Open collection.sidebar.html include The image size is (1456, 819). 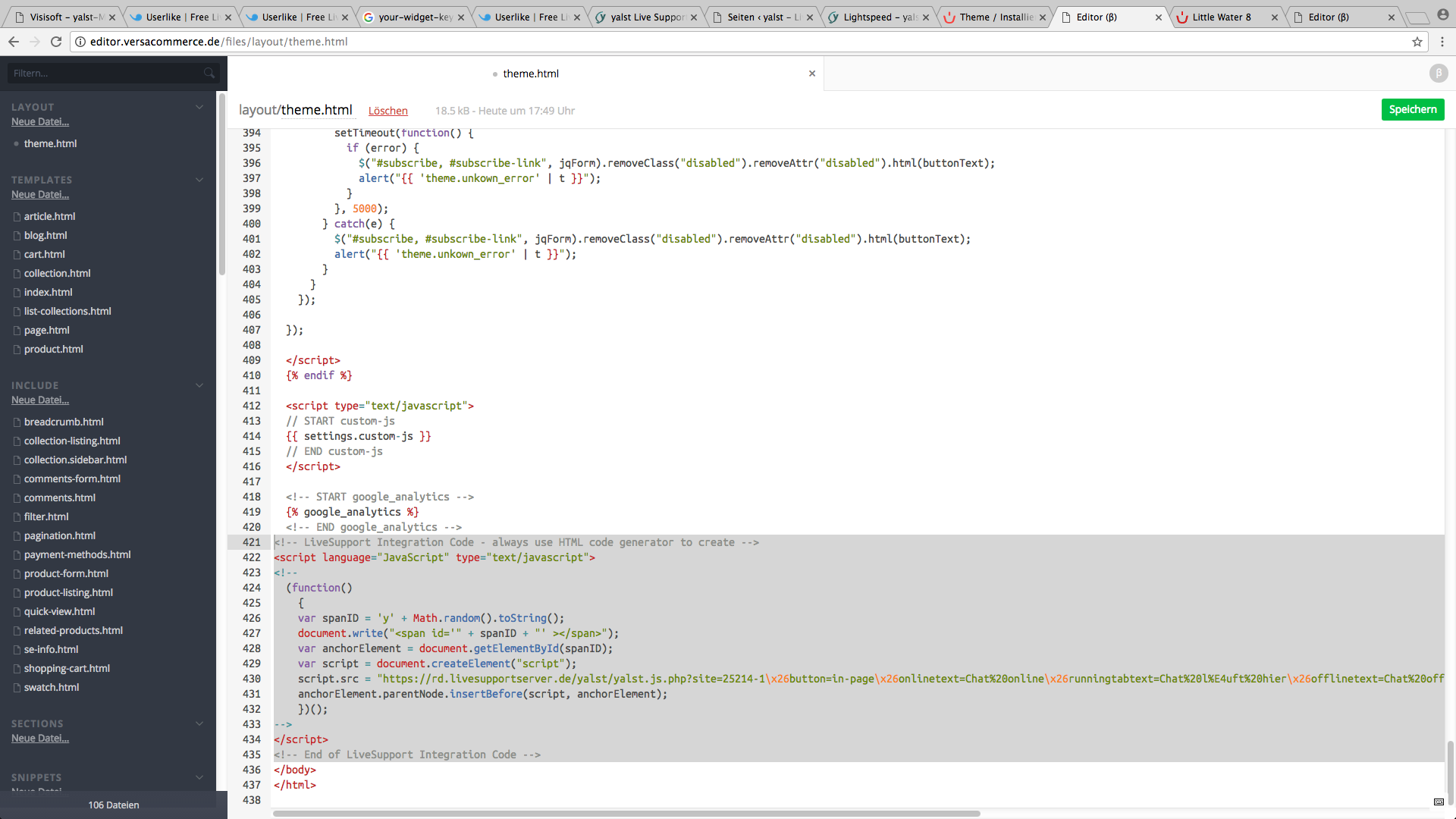pyautogui.click(x=75, y=460)
